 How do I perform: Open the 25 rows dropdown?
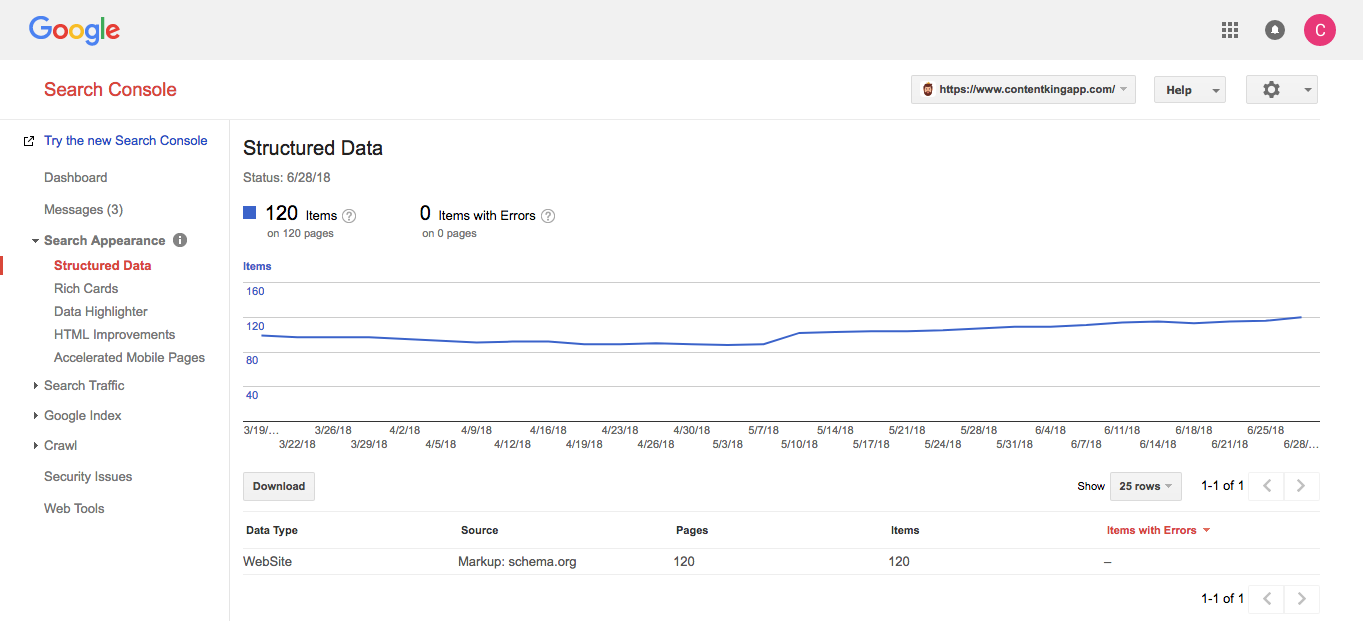click(1145, 486)
